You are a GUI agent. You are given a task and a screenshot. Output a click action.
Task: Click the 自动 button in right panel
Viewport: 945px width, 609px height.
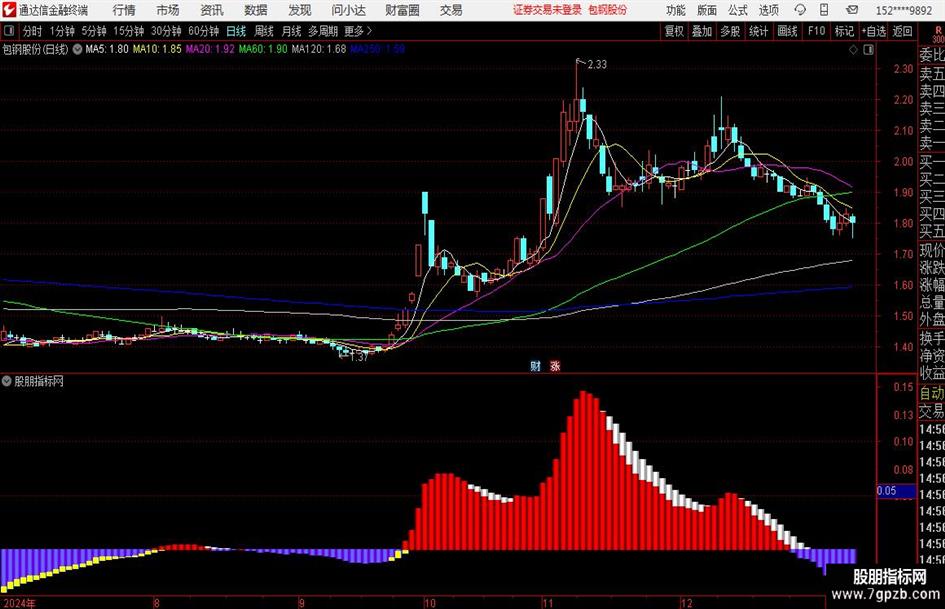point(932,393)
